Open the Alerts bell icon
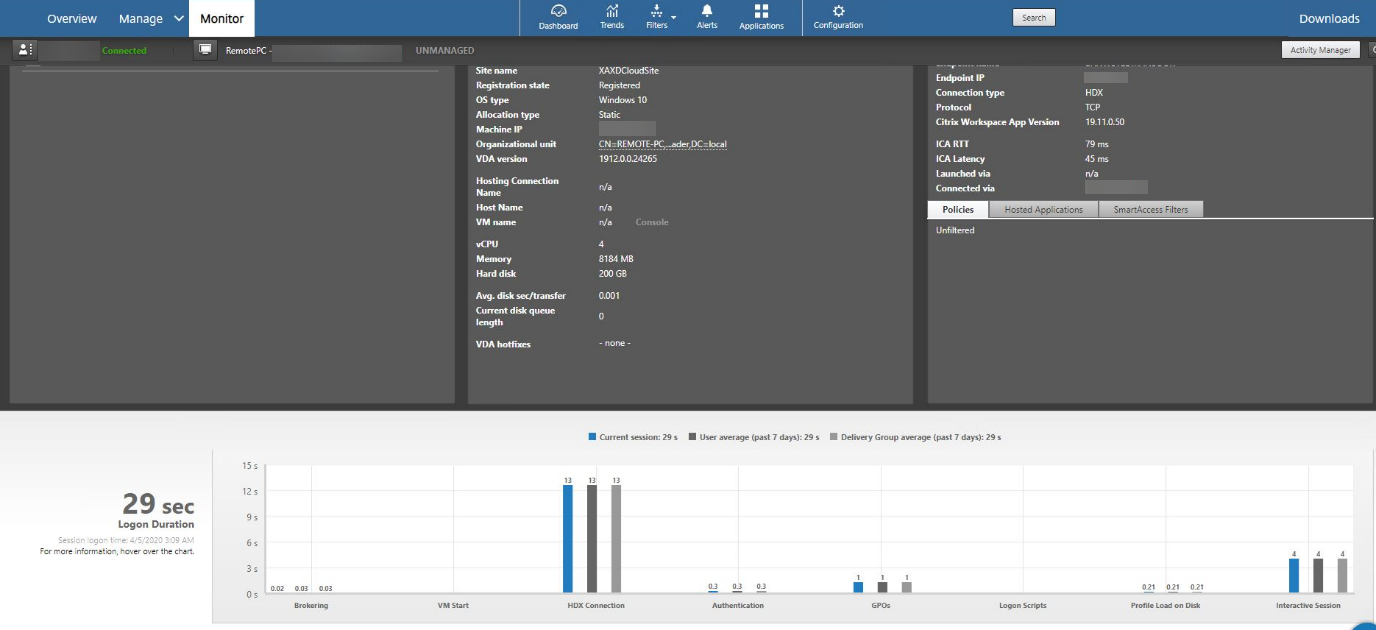 pyautogui.click(x=707, y=17)
